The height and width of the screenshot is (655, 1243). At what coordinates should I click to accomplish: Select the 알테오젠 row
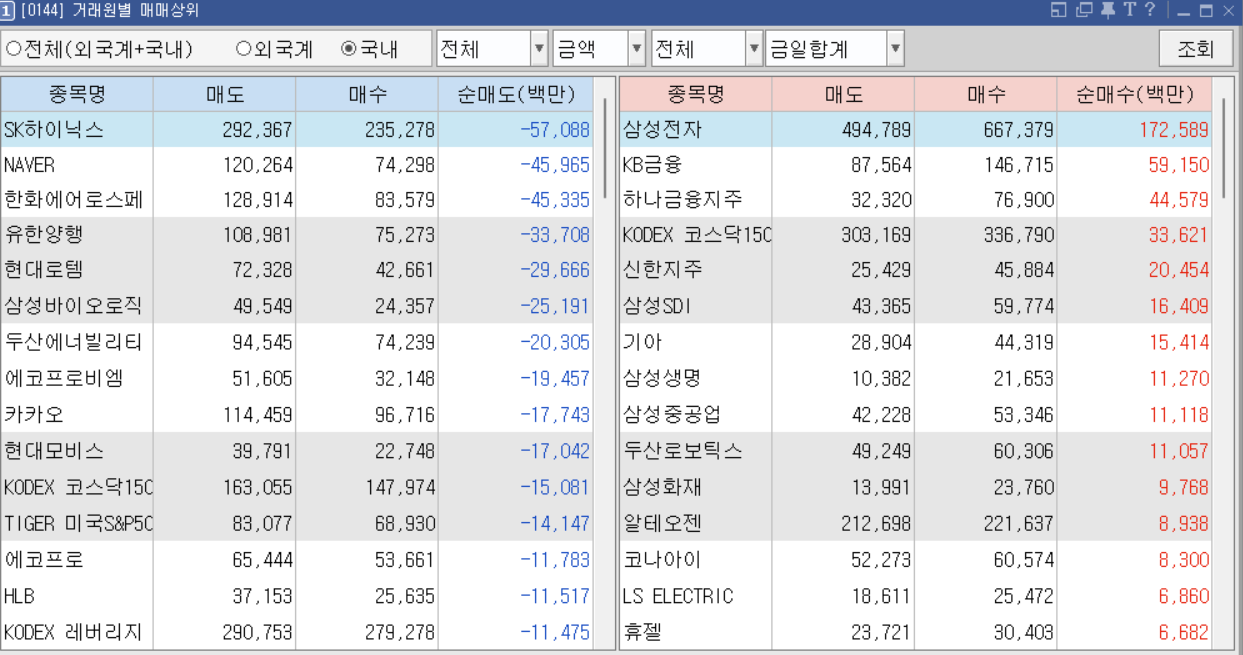point(915,523)
